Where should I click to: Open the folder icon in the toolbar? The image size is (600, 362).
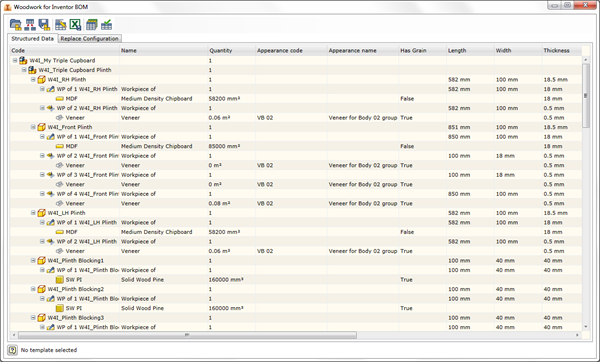tap(16, 25)
